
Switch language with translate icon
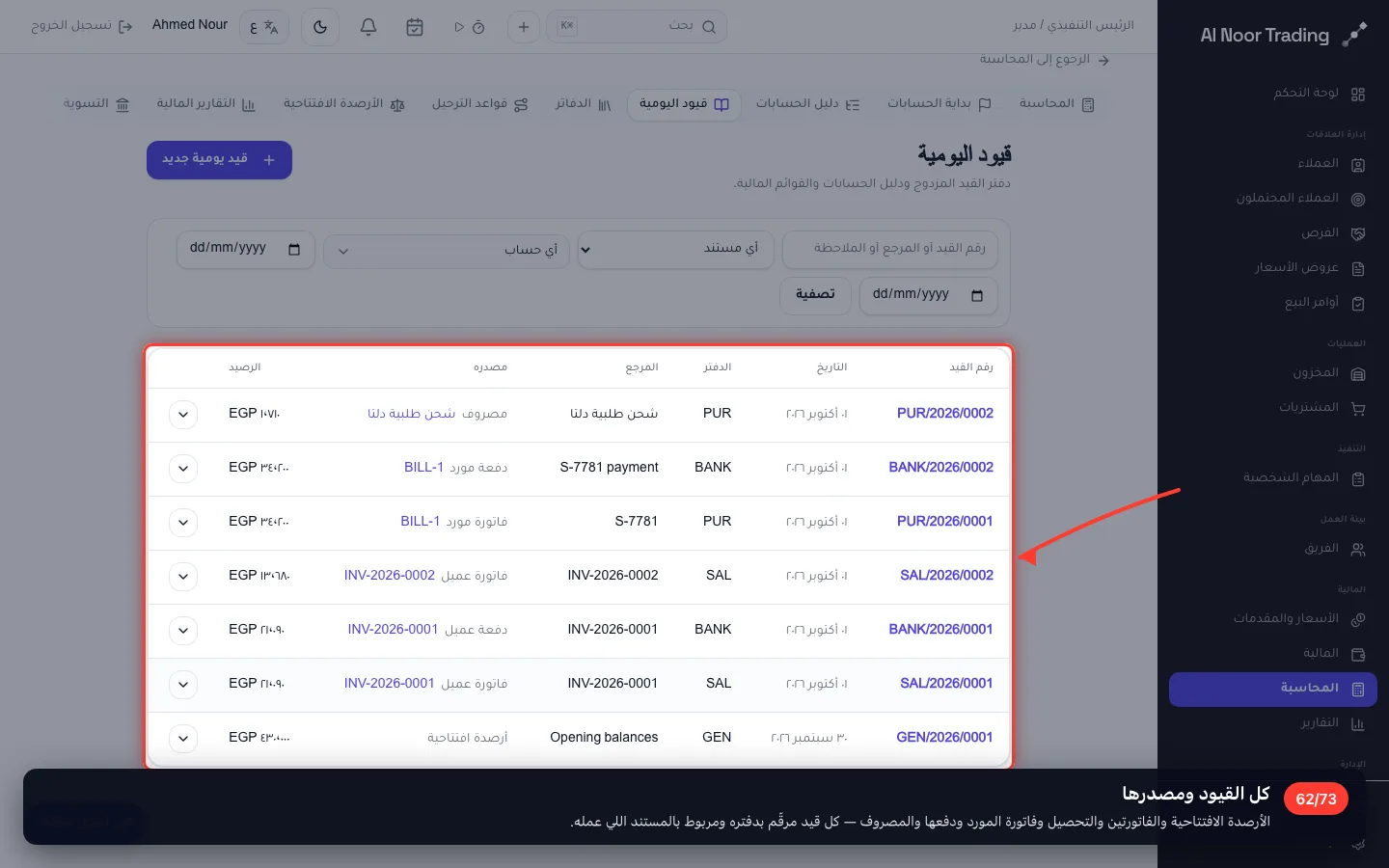[x=263, y=27]
